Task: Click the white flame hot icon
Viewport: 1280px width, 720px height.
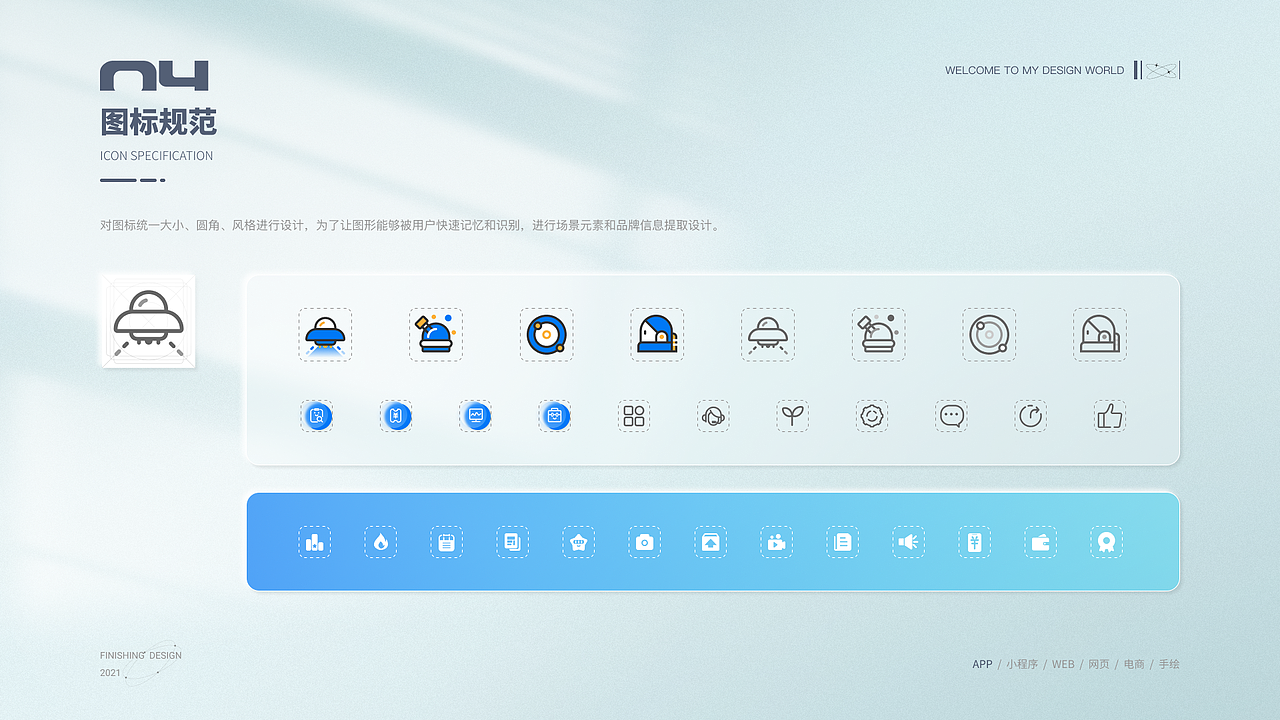Action: coord(381,542)
